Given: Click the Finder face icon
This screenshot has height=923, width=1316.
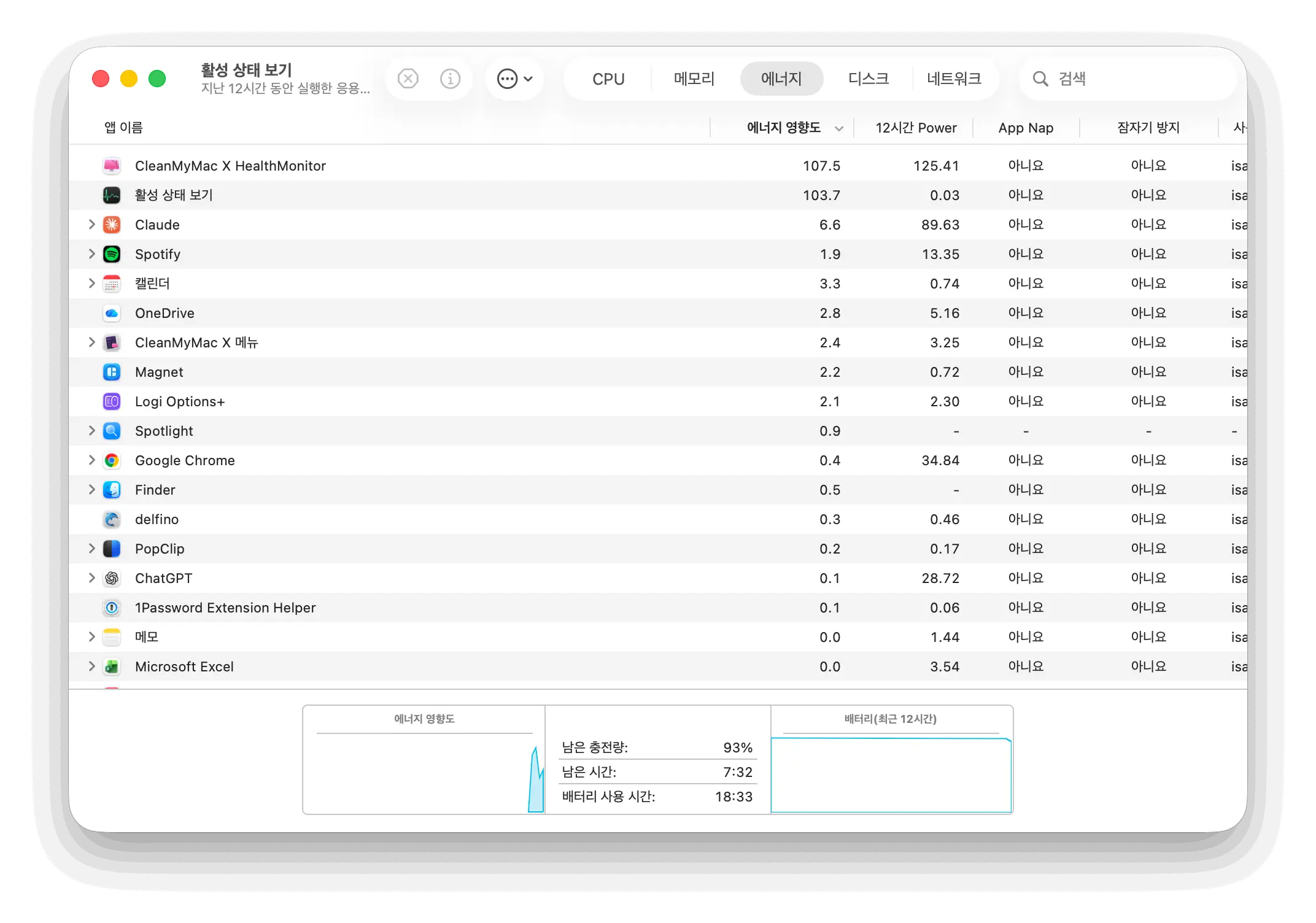Looking at the screenshot, I should 112,490.
